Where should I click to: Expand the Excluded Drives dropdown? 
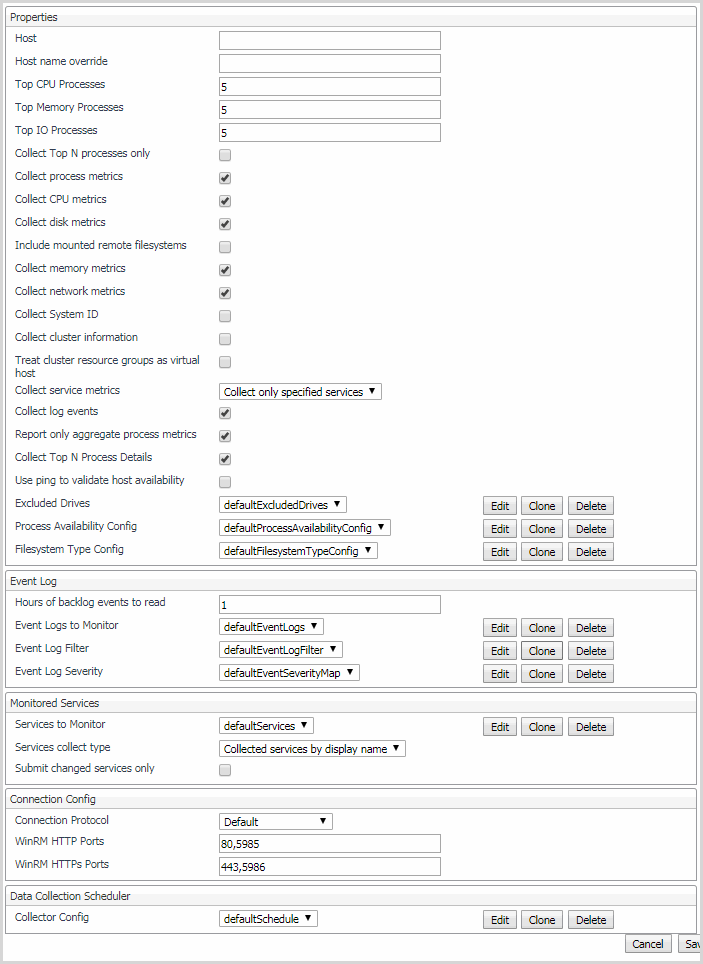pos(283,505)
